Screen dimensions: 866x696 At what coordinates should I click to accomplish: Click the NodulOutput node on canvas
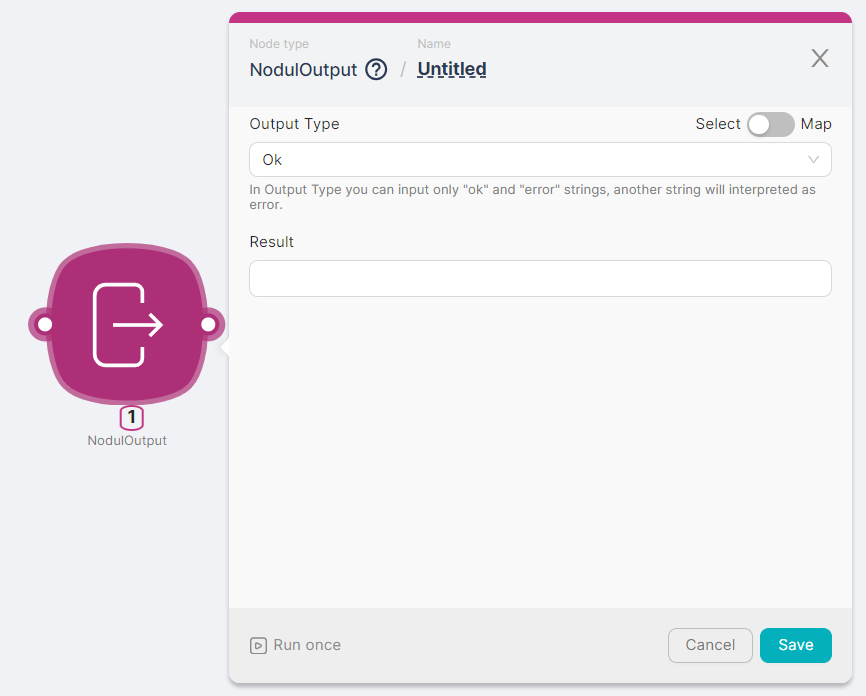[127, 324]
